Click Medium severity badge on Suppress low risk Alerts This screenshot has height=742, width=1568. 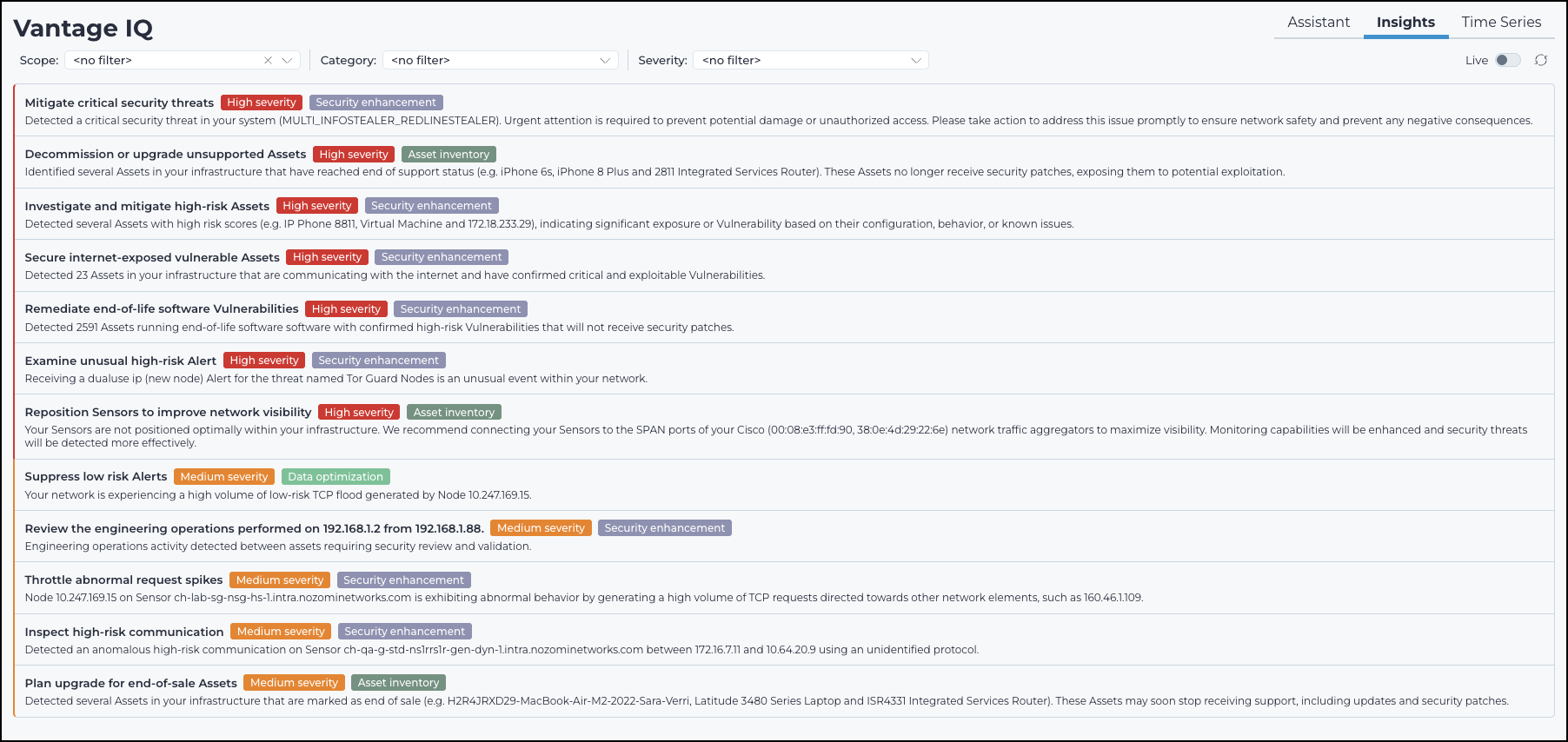pyautogui.click(x=223, y=477)
